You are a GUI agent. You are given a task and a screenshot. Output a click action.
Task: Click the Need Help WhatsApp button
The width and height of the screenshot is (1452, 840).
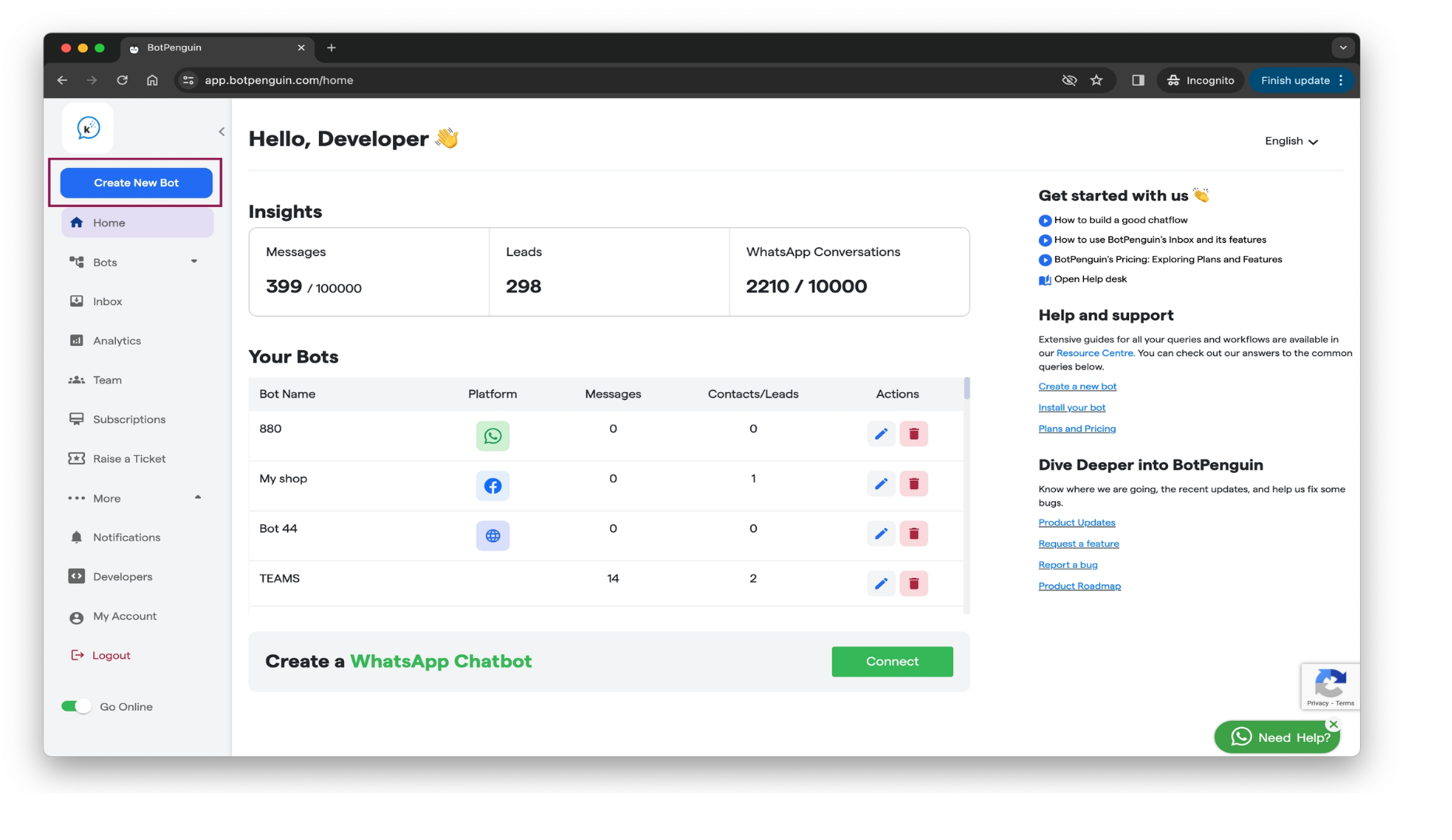pyautogui.click(x=1276, y=737)
